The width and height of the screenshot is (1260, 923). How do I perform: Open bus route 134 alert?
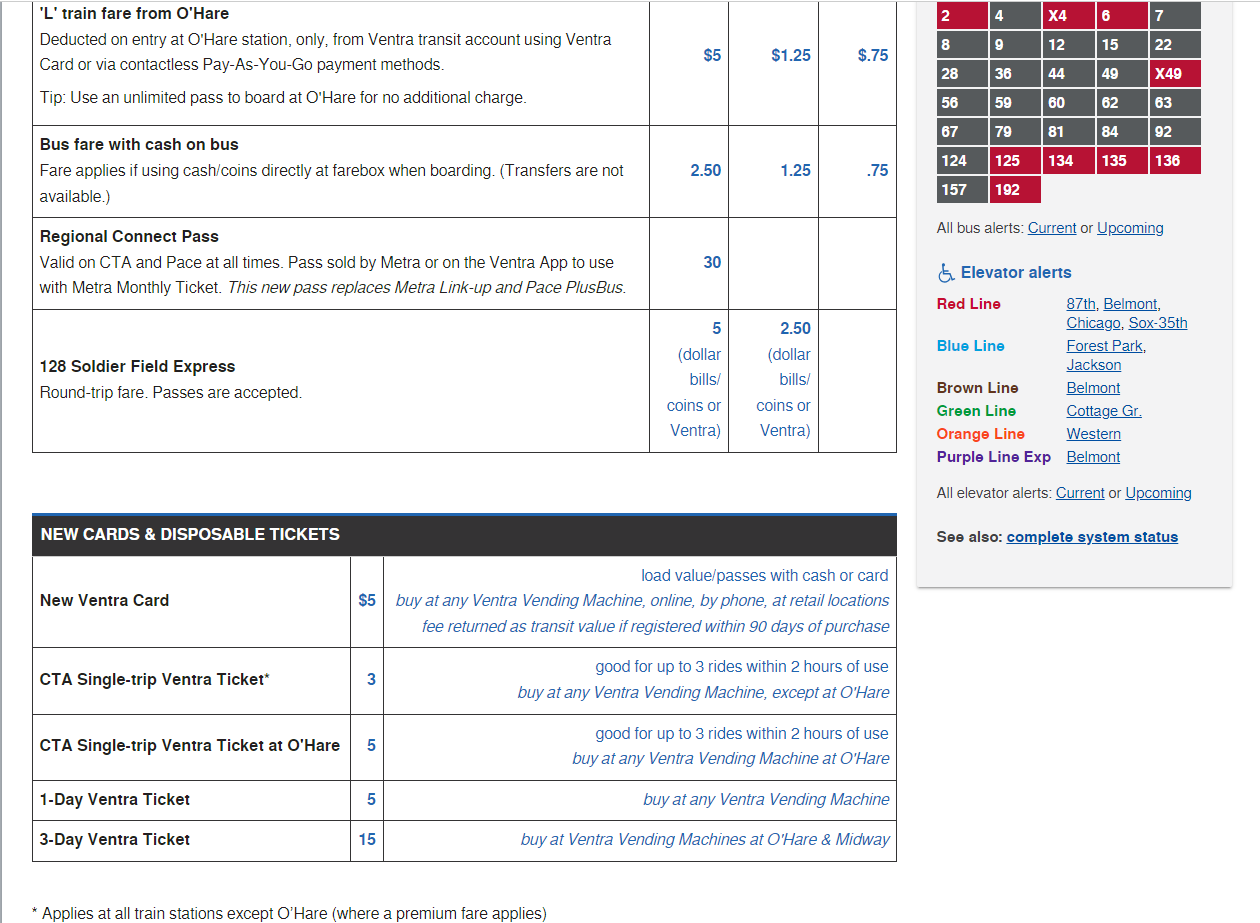[1068, 161]
